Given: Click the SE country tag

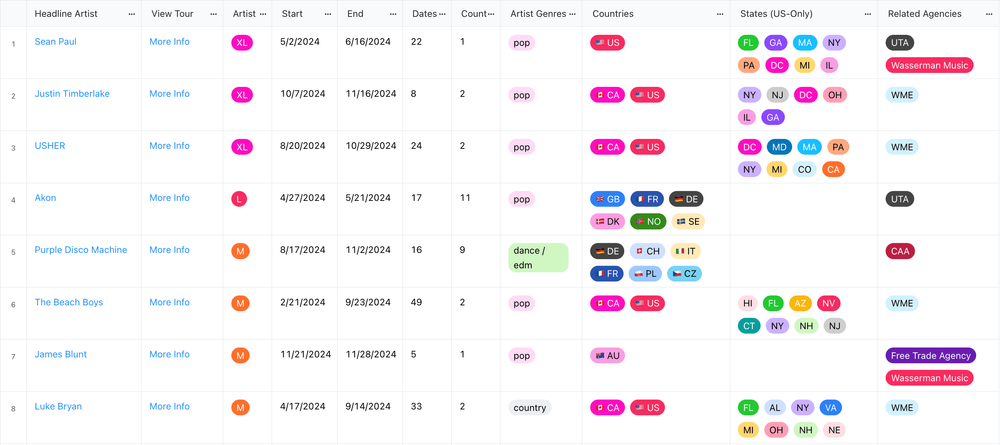Looking at the screenshot, I should click(x=688, y=221).
